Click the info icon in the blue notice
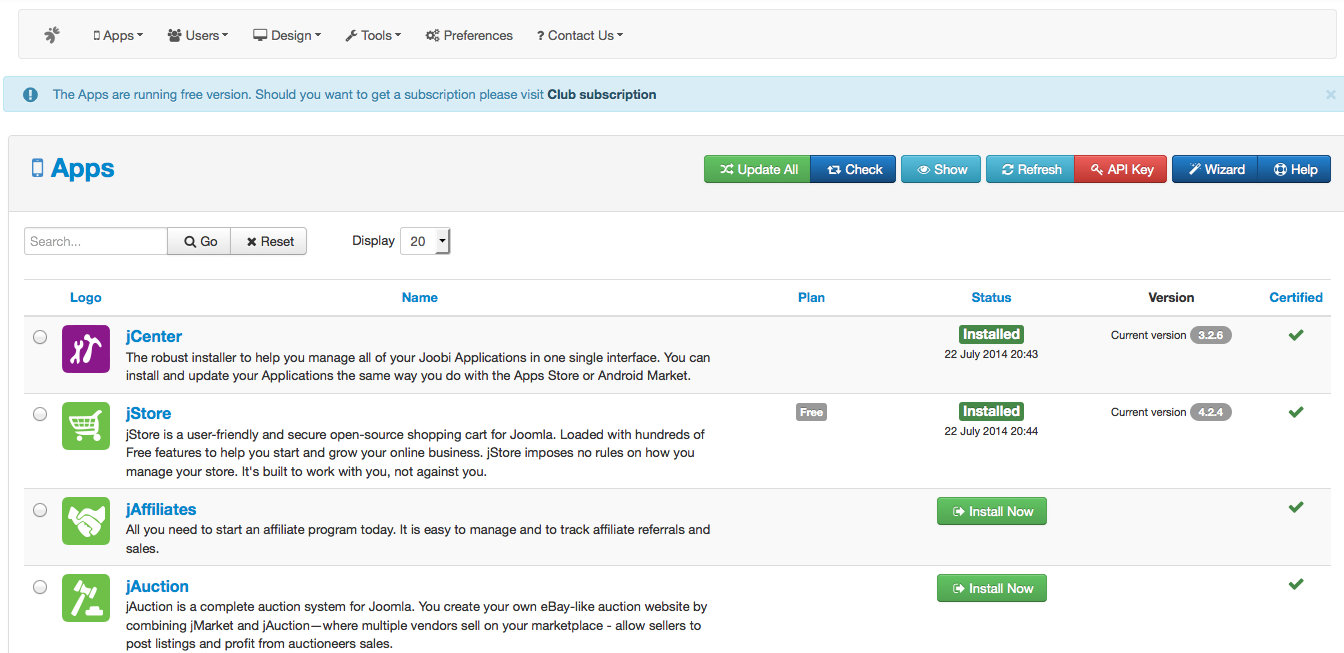The width and height of the screenshot is (1344, 653). pyautogui.click(x=31, y=95)
